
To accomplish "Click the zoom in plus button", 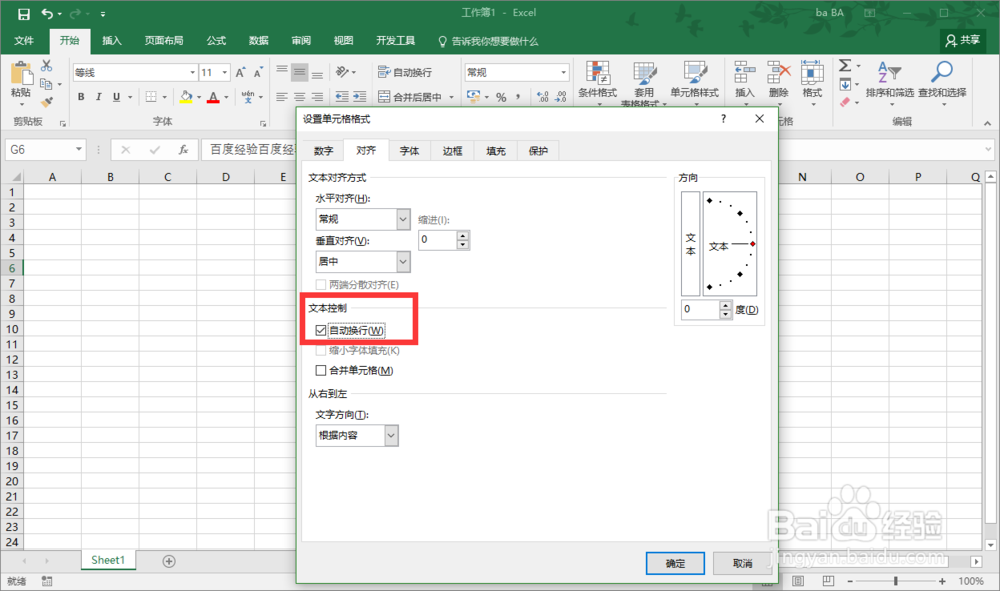I will click(943, 581).
